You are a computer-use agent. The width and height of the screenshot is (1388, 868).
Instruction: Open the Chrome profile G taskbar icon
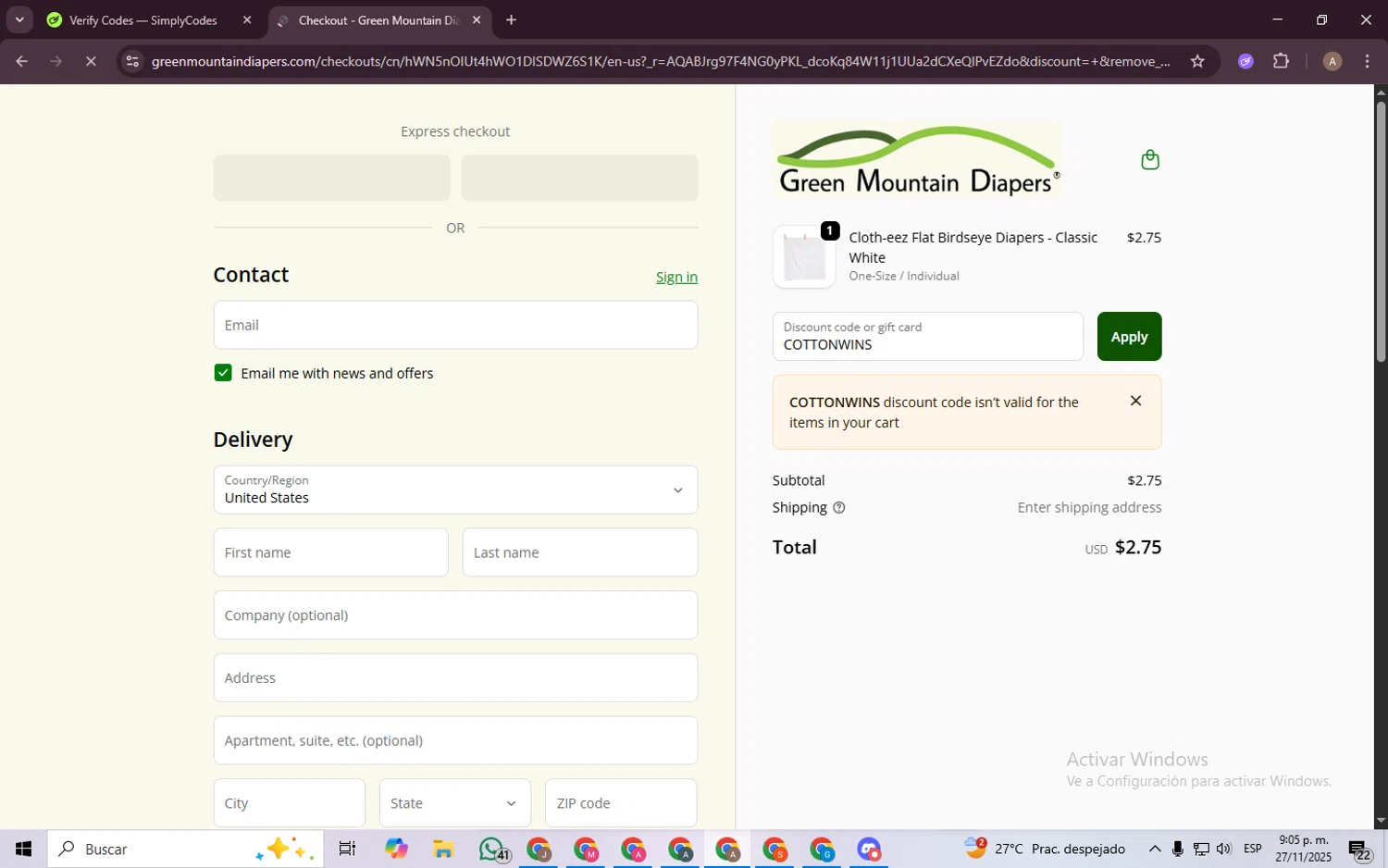pos(822,849)
